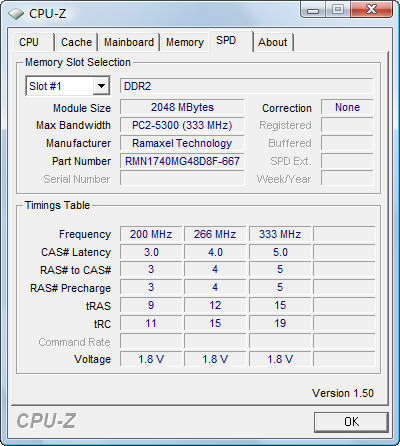
Task: Switch to the CPU tab
Action: (x=33, y=42)
